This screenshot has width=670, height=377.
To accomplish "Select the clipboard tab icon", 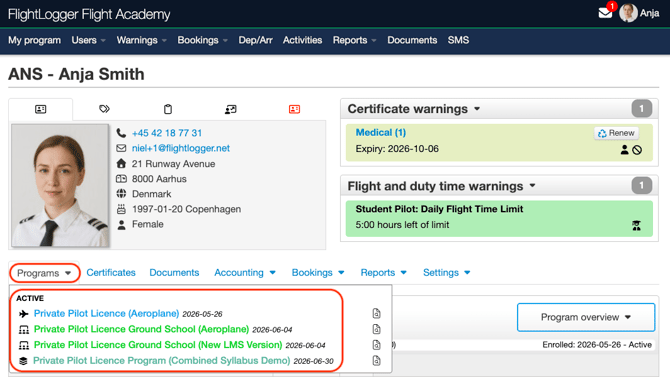I will pyautogui.click(x=168, y=109).
